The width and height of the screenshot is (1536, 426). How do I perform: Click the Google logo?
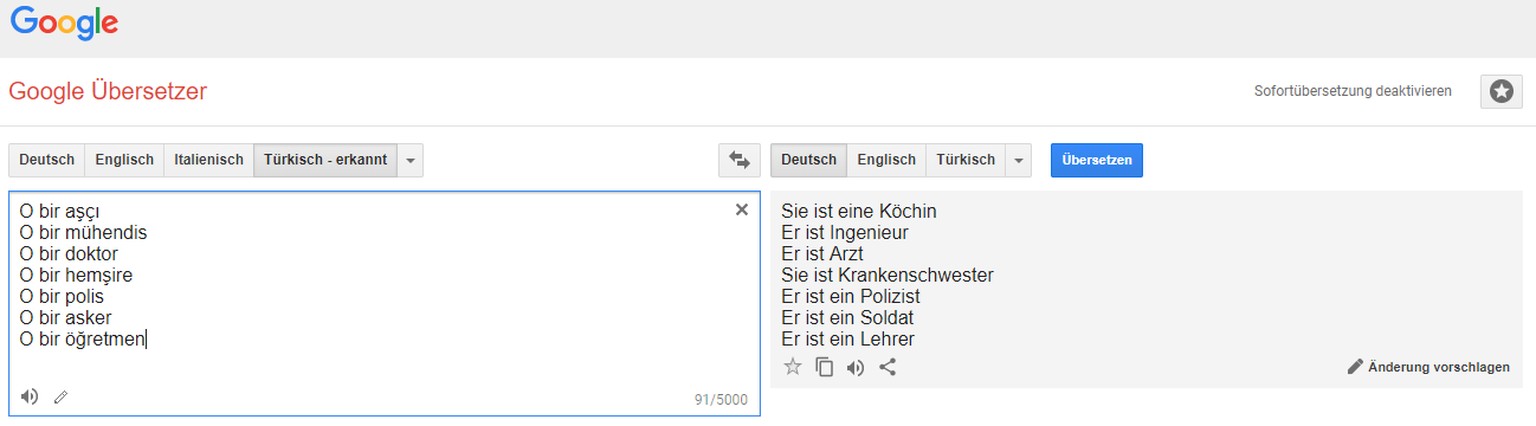[64, 23]
